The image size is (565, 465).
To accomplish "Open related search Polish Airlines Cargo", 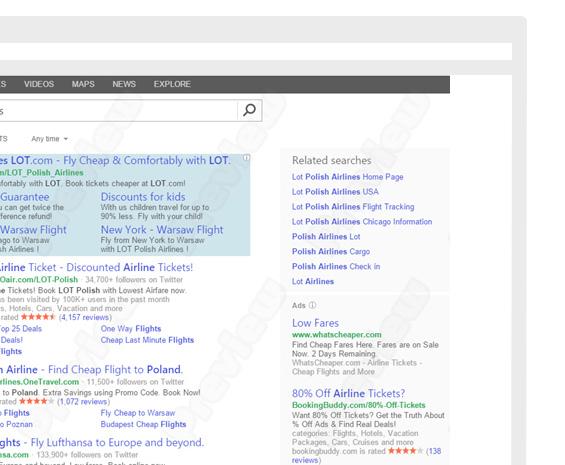I will point(331,252).
